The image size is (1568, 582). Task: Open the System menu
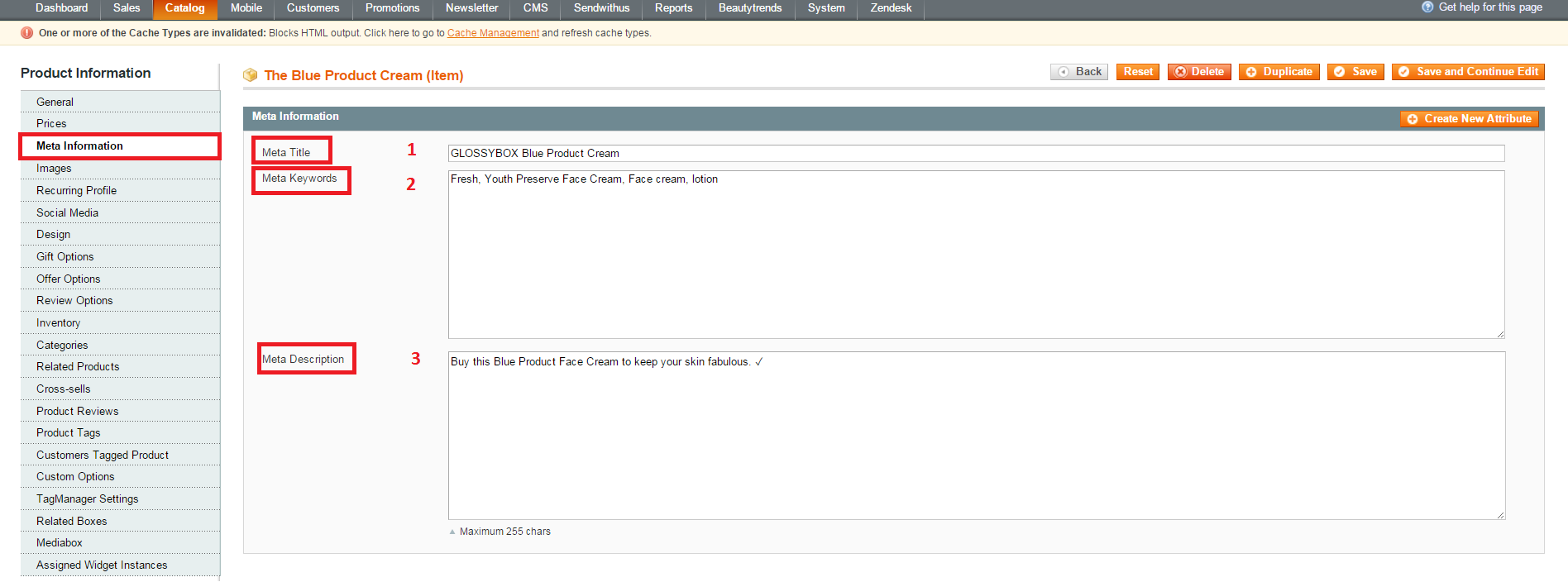pyautogui.click(x=826, y=8)
